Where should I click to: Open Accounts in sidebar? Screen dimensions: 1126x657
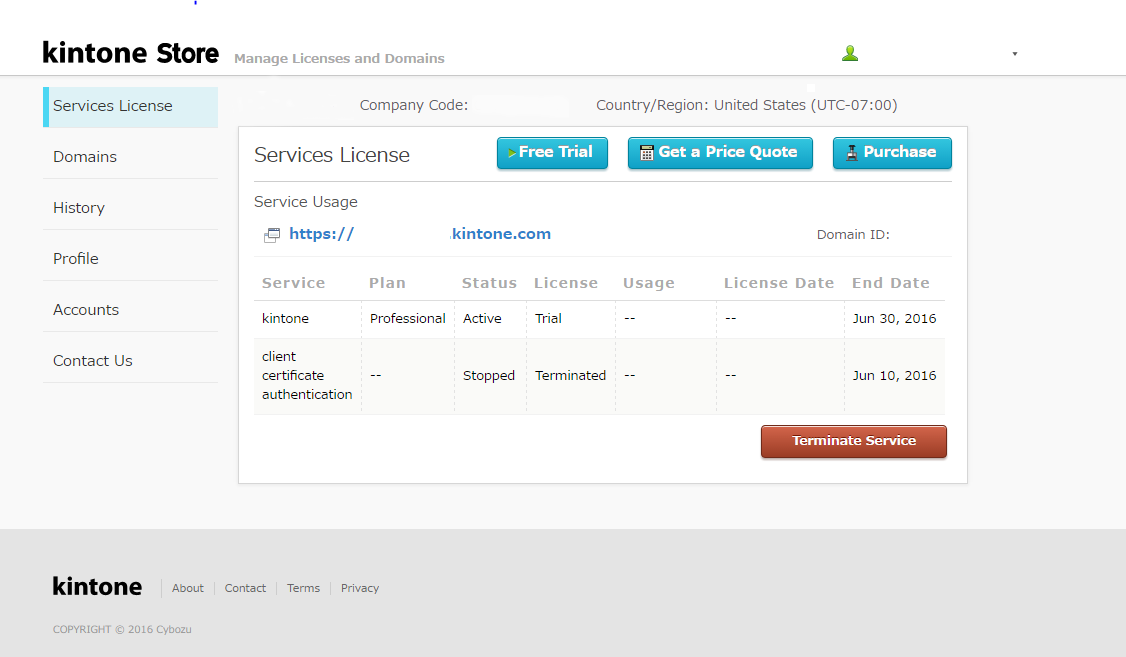pos(131,309)
